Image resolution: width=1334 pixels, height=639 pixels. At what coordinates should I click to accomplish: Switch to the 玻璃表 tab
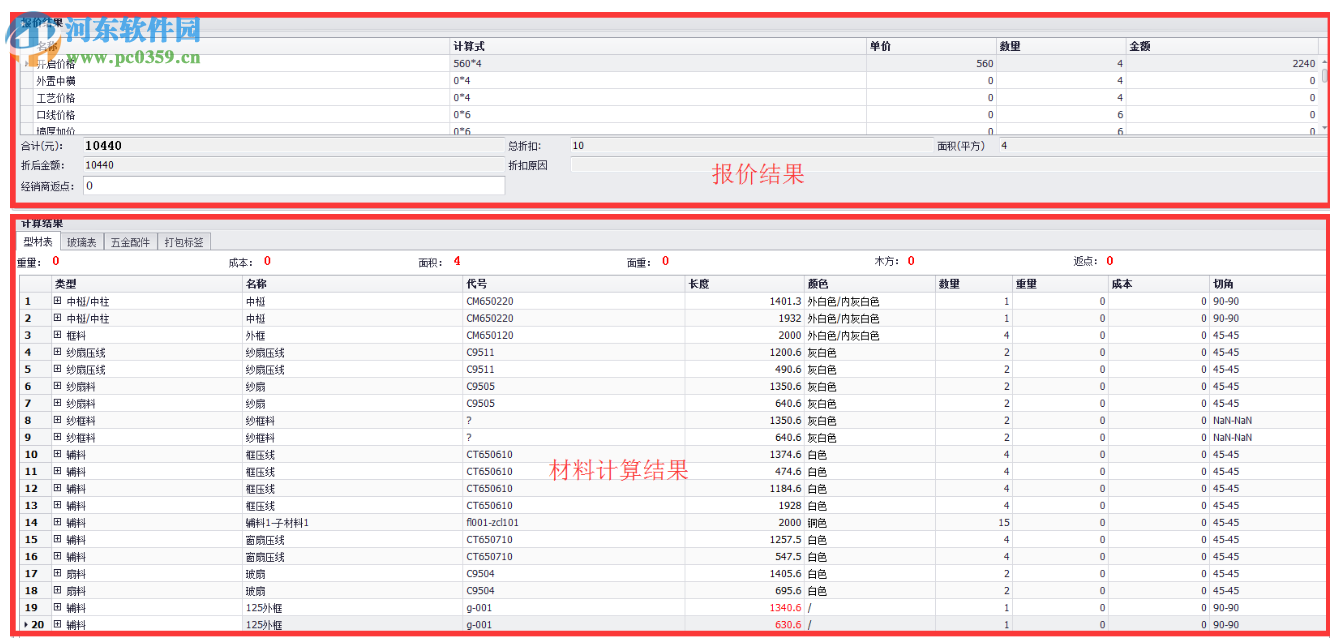(x=82, y=241)
